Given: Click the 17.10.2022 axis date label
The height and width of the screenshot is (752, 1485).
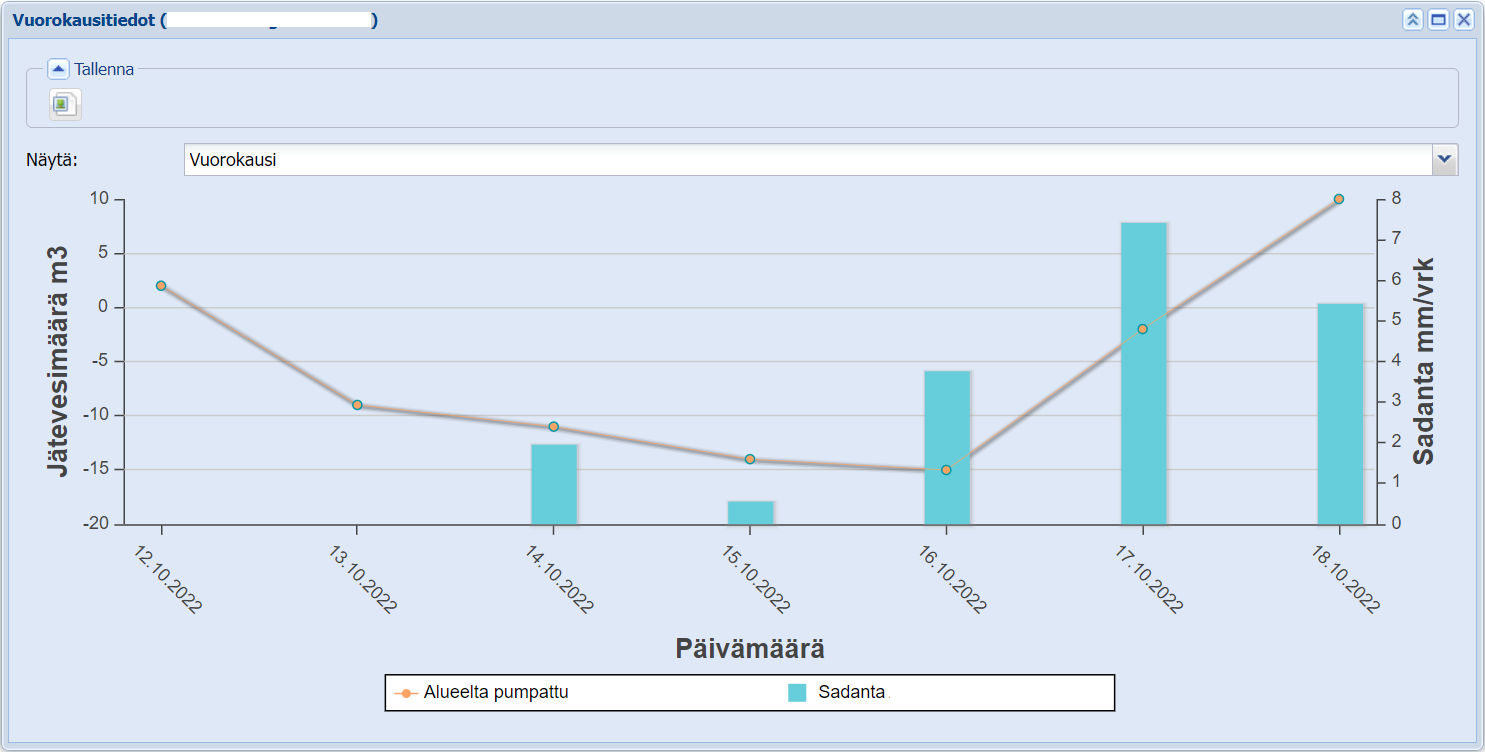Looking at the screenshot, I should [1150, 577].
